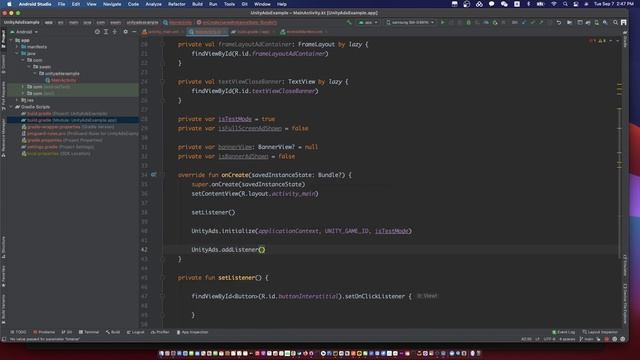The height and width of the screenshot is (360, 640).
Task: Open the samsung device selector dropdown
Action: point(410,22)
